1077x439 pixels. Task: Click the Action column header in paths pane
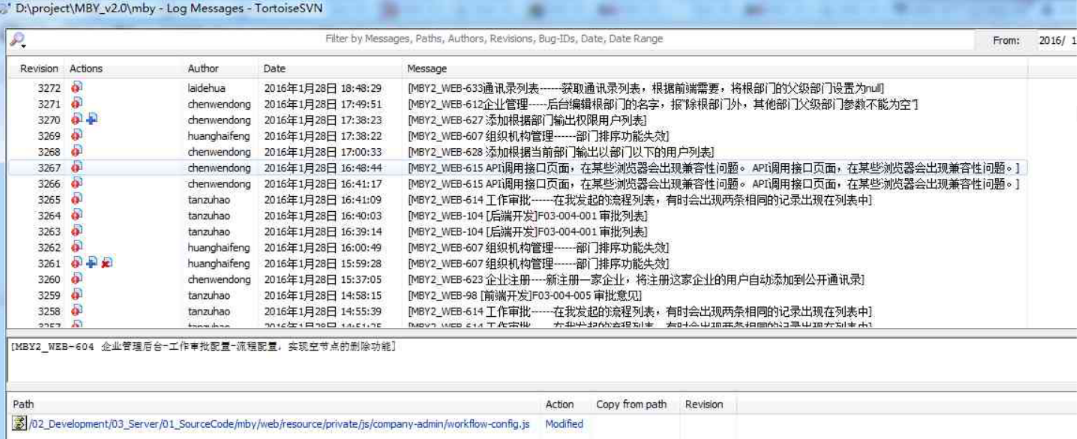tap(559, 404)
